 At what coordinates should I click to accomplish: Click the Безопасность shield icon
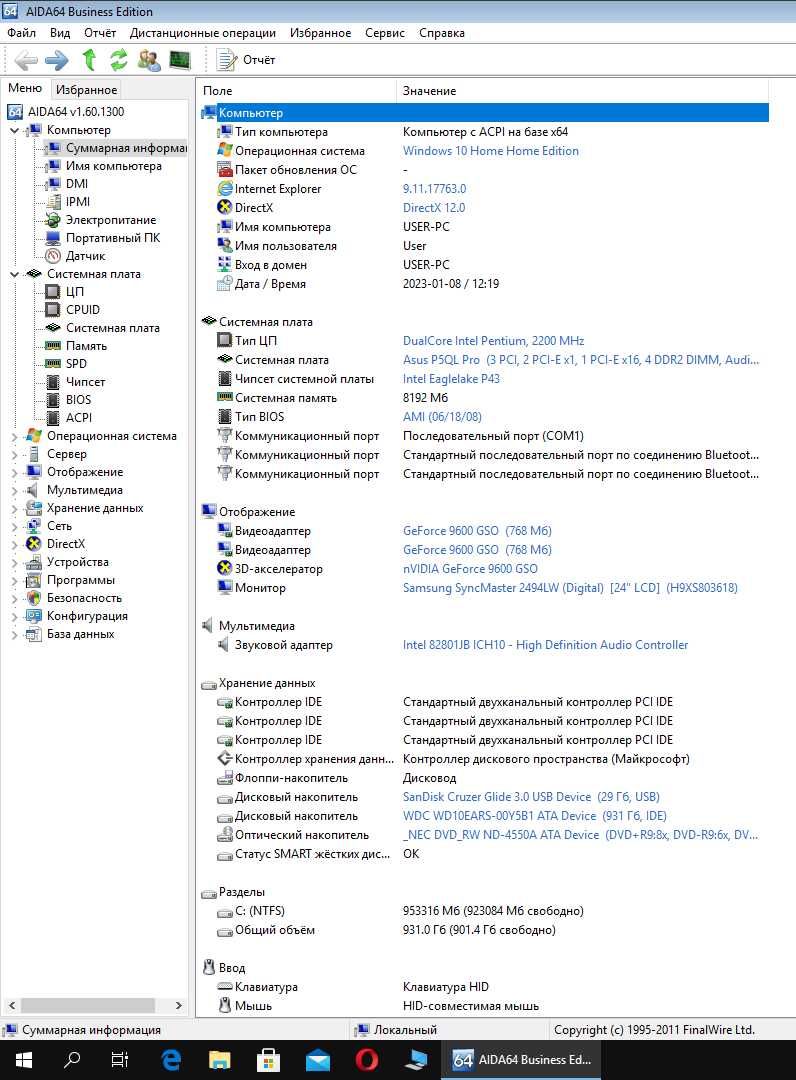click(34, 598)
